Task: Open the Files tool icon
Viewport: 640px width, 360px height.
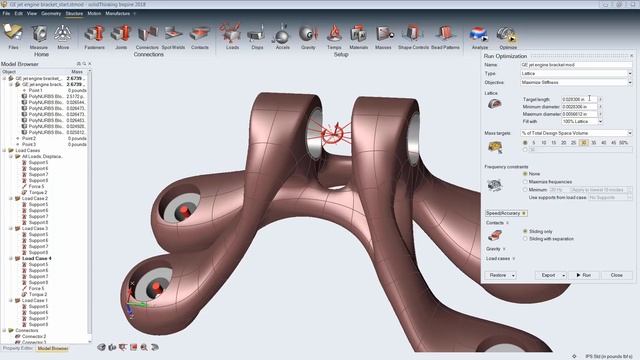Action: 13,33
